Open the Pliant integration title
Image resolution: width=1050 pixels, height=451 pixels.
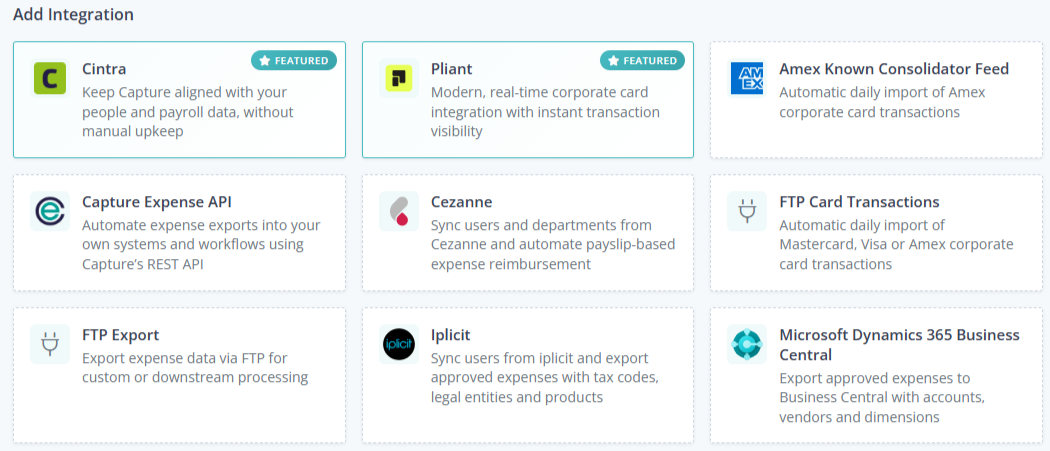point(451,69)
